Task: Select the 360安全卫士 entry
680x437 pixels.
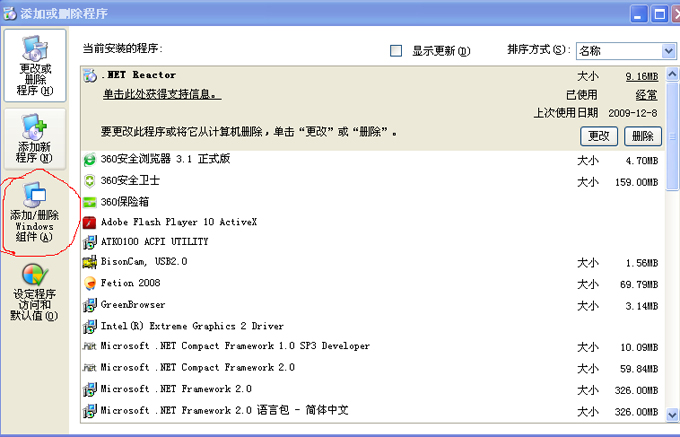Action: point(373,181)
